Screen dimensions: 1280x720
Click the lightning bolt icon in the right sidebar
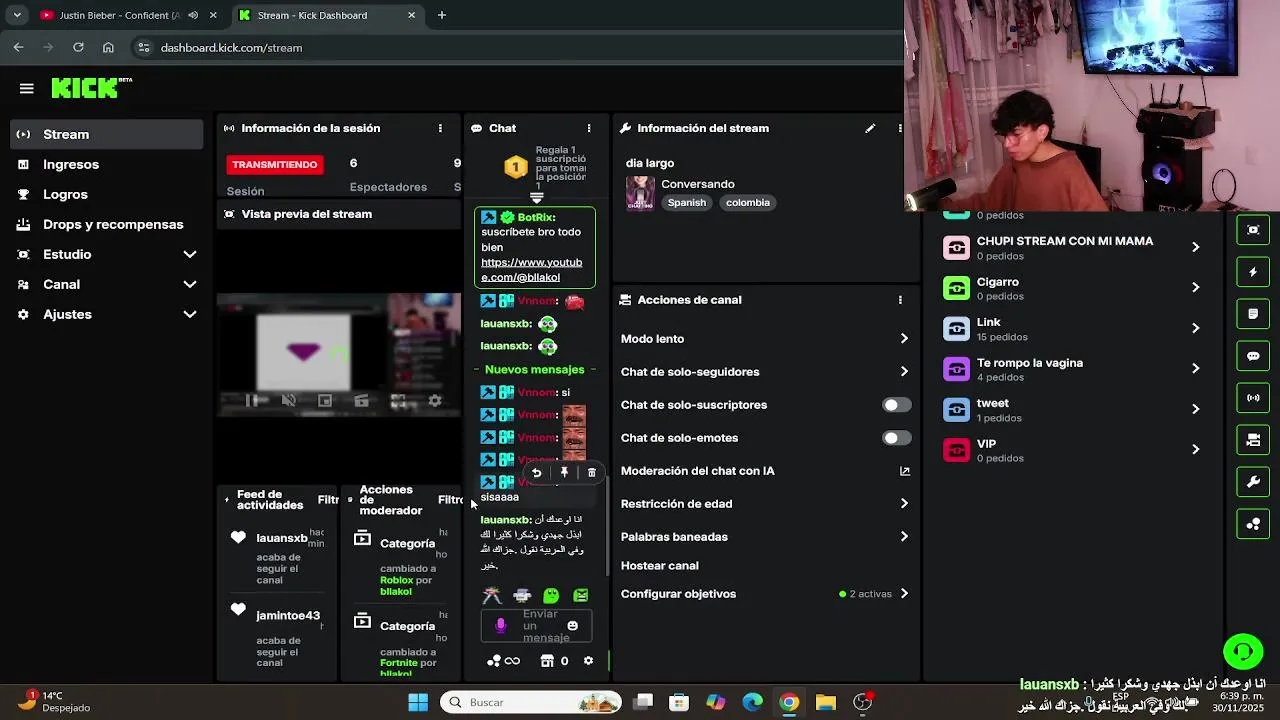point(1253,272)
